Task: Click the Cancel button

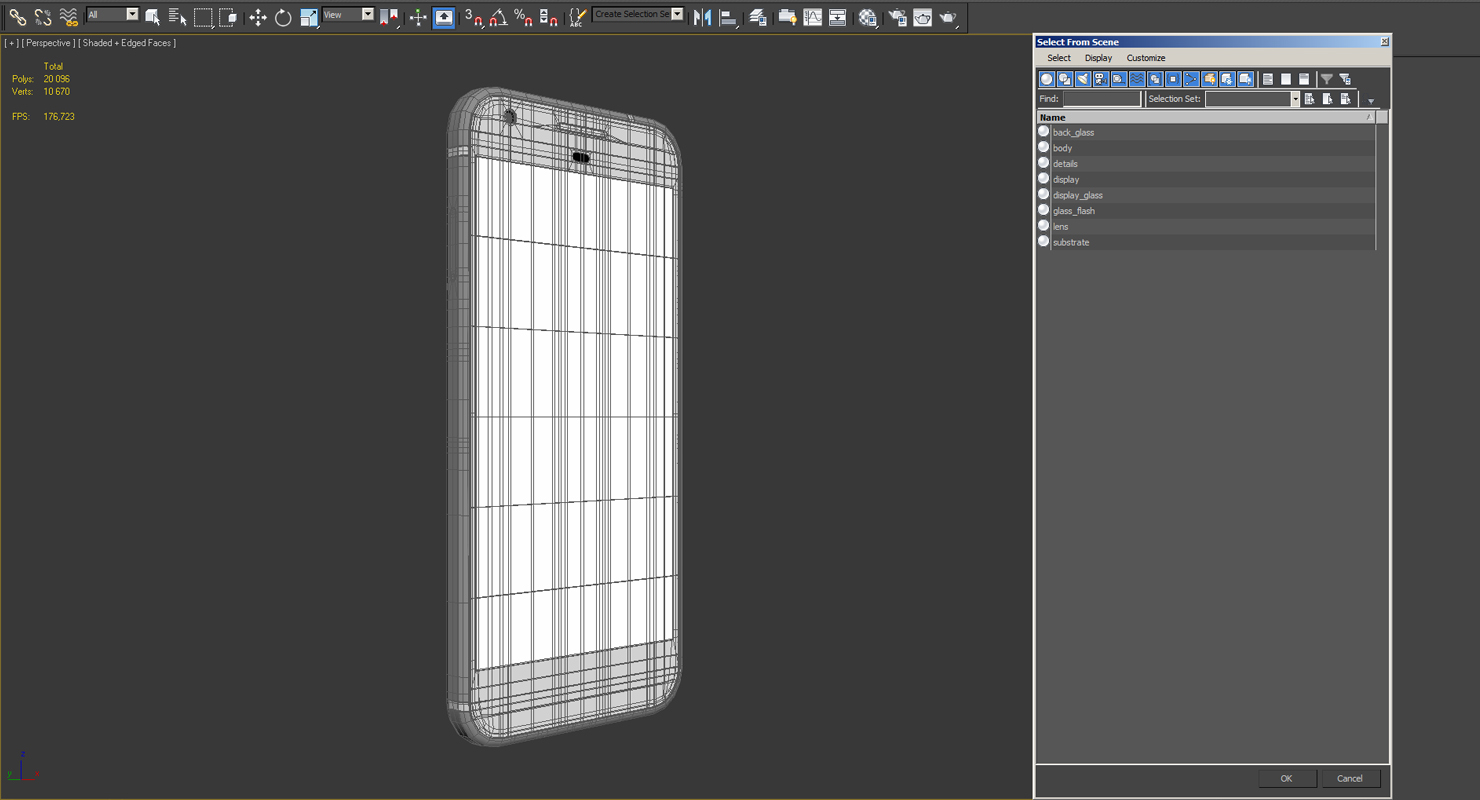Action: pyautogui.click(x=1350, y=778)
